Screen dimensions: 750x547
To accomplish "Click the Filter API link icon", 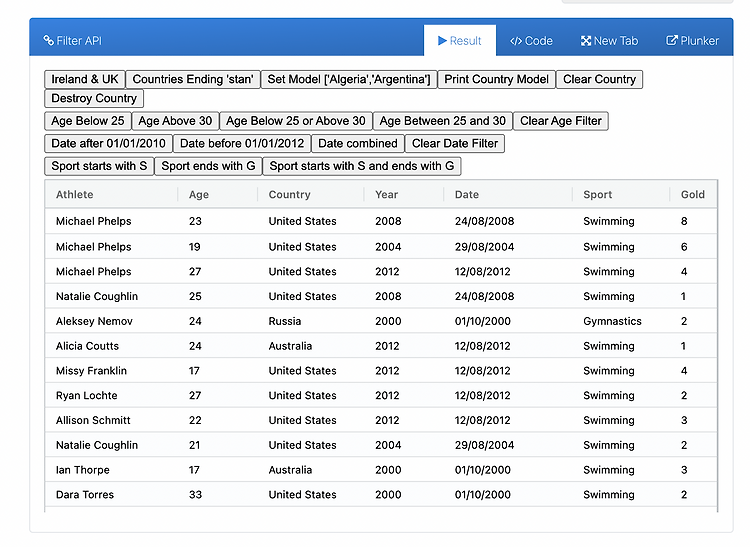I will point(48,41).
